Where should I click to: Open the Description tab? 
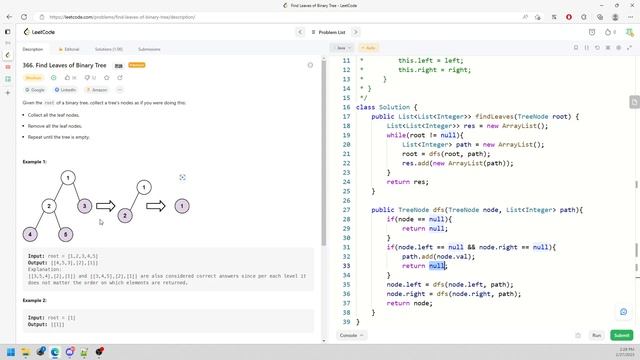coord(33,49)
